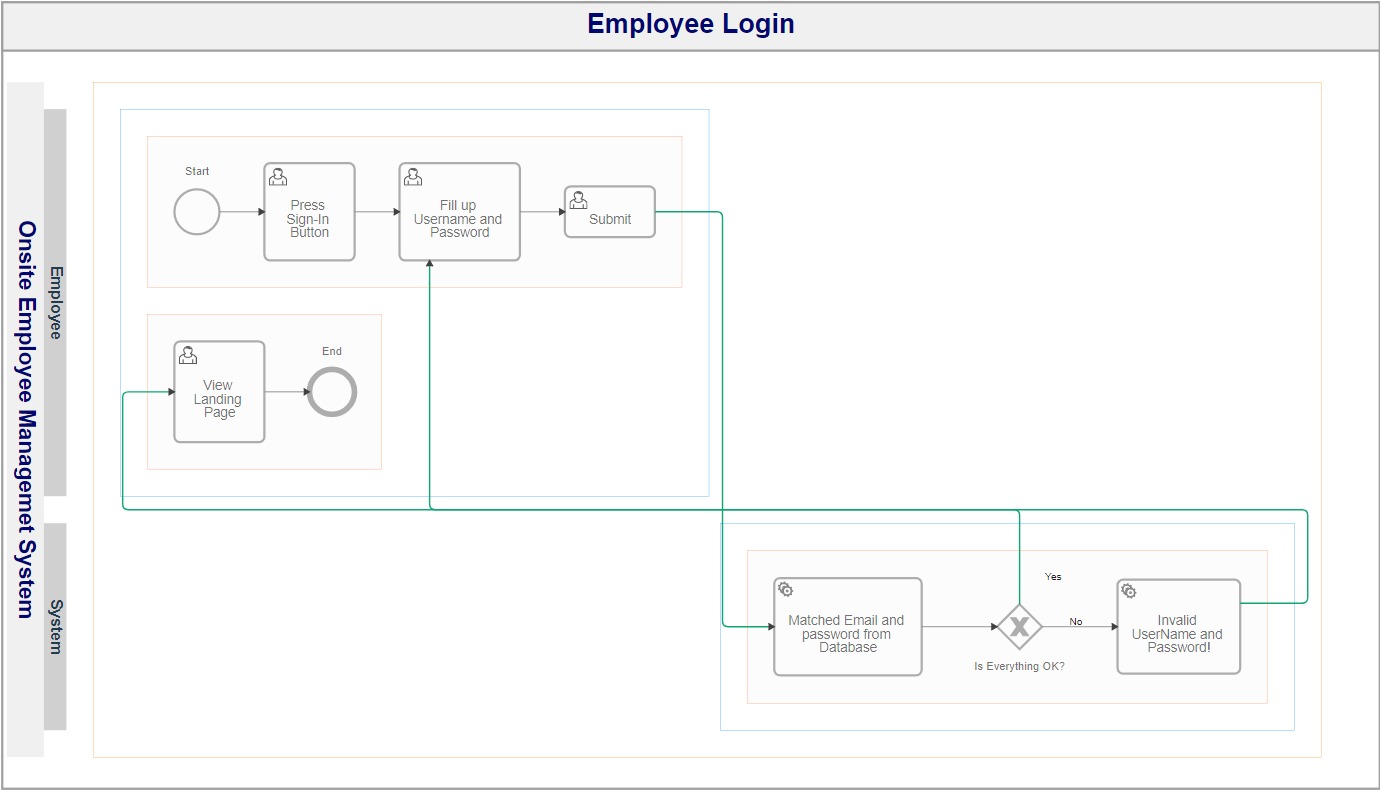Click the Start event circle
Screen dimensions: 1380x790
[x=197, y=212]
